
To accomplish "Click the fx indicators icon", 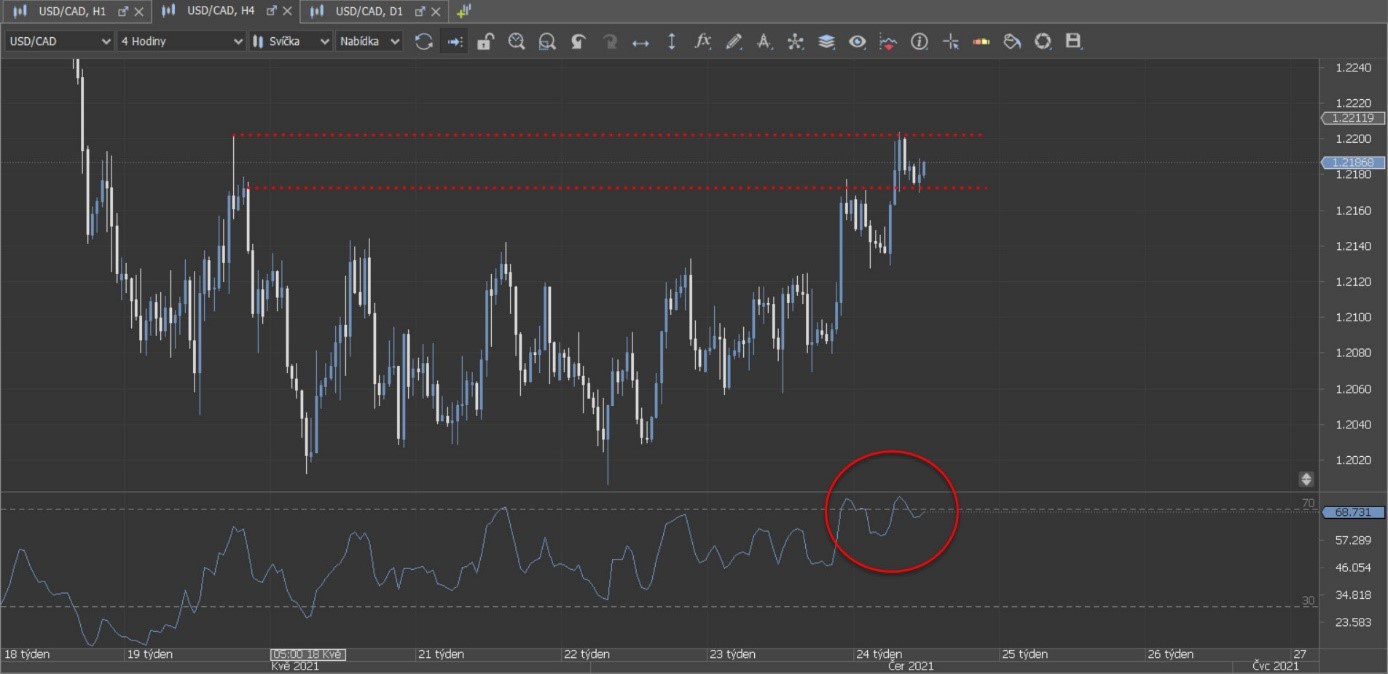I will [x=703, y=42].
